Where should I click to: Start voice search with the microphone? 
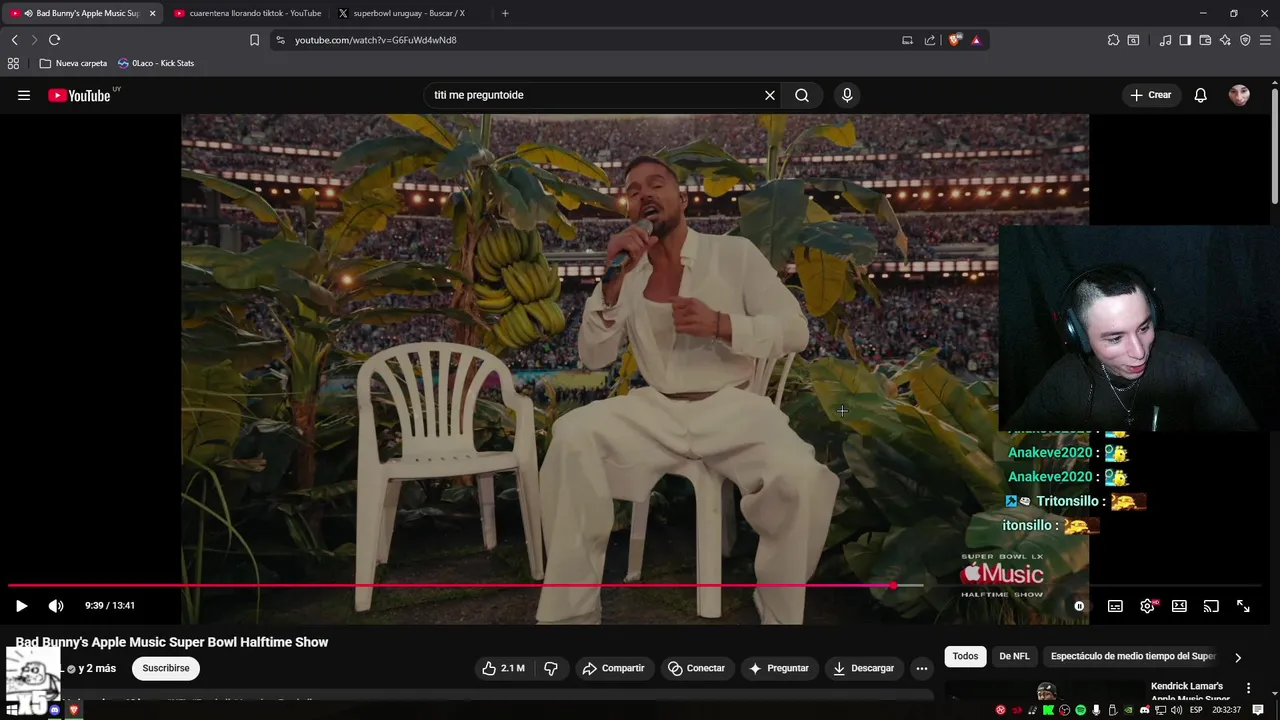tap(847, 95)
